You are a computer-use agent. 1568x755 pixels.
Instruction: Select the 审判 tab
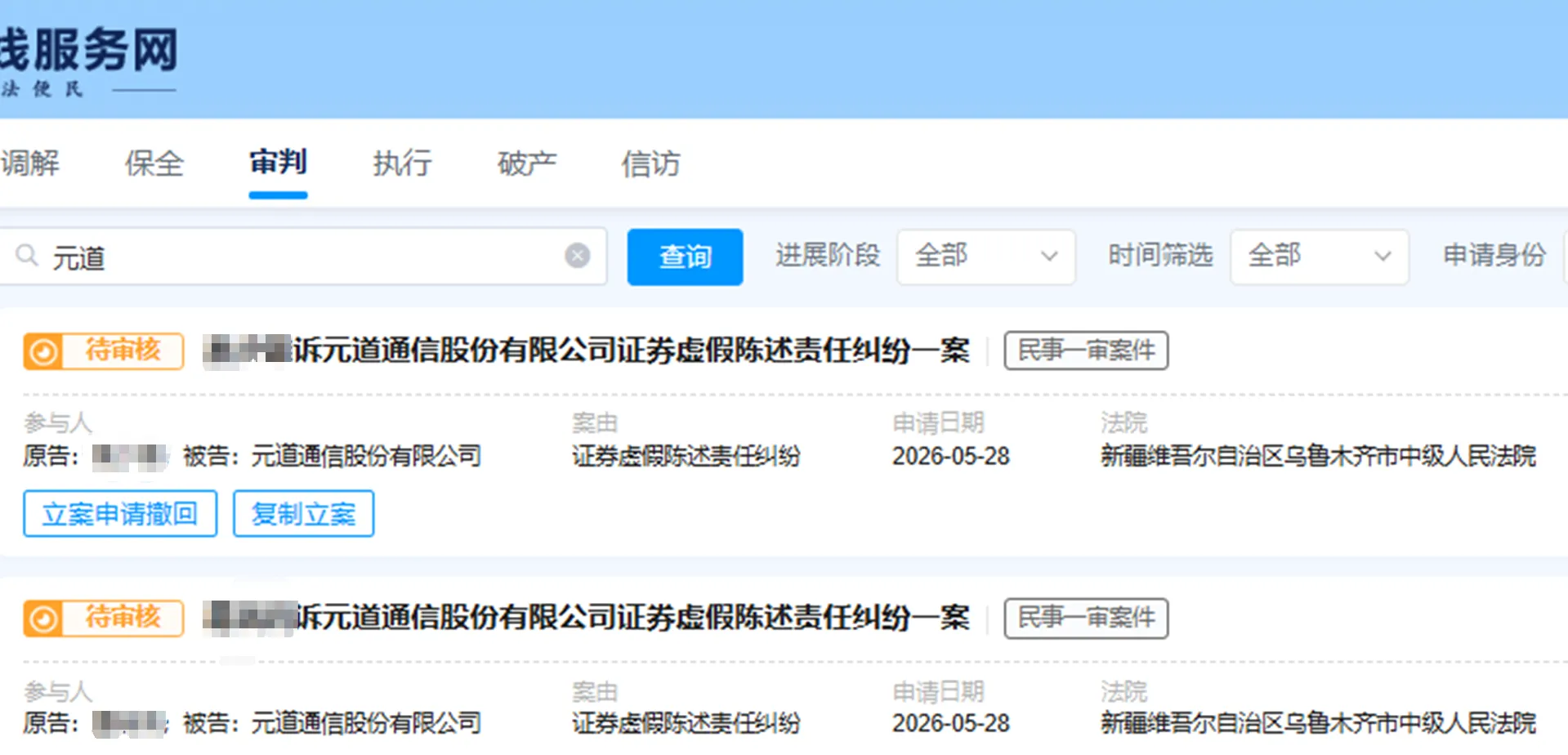278,162
